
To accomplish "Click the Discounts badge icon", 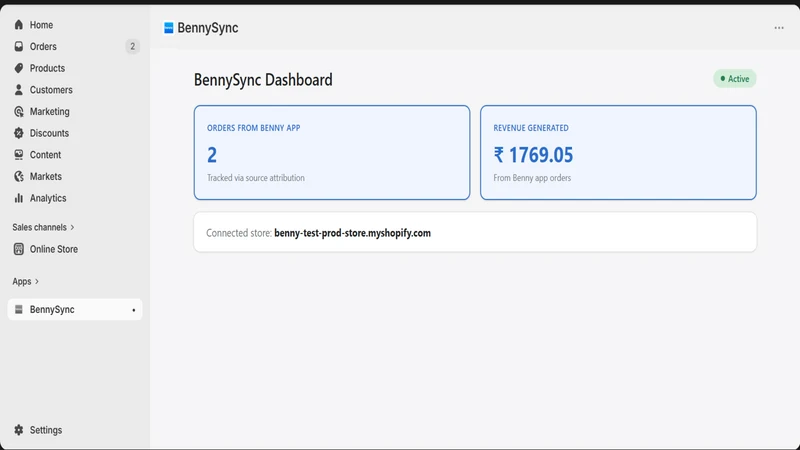I will (x=19, y=133).
